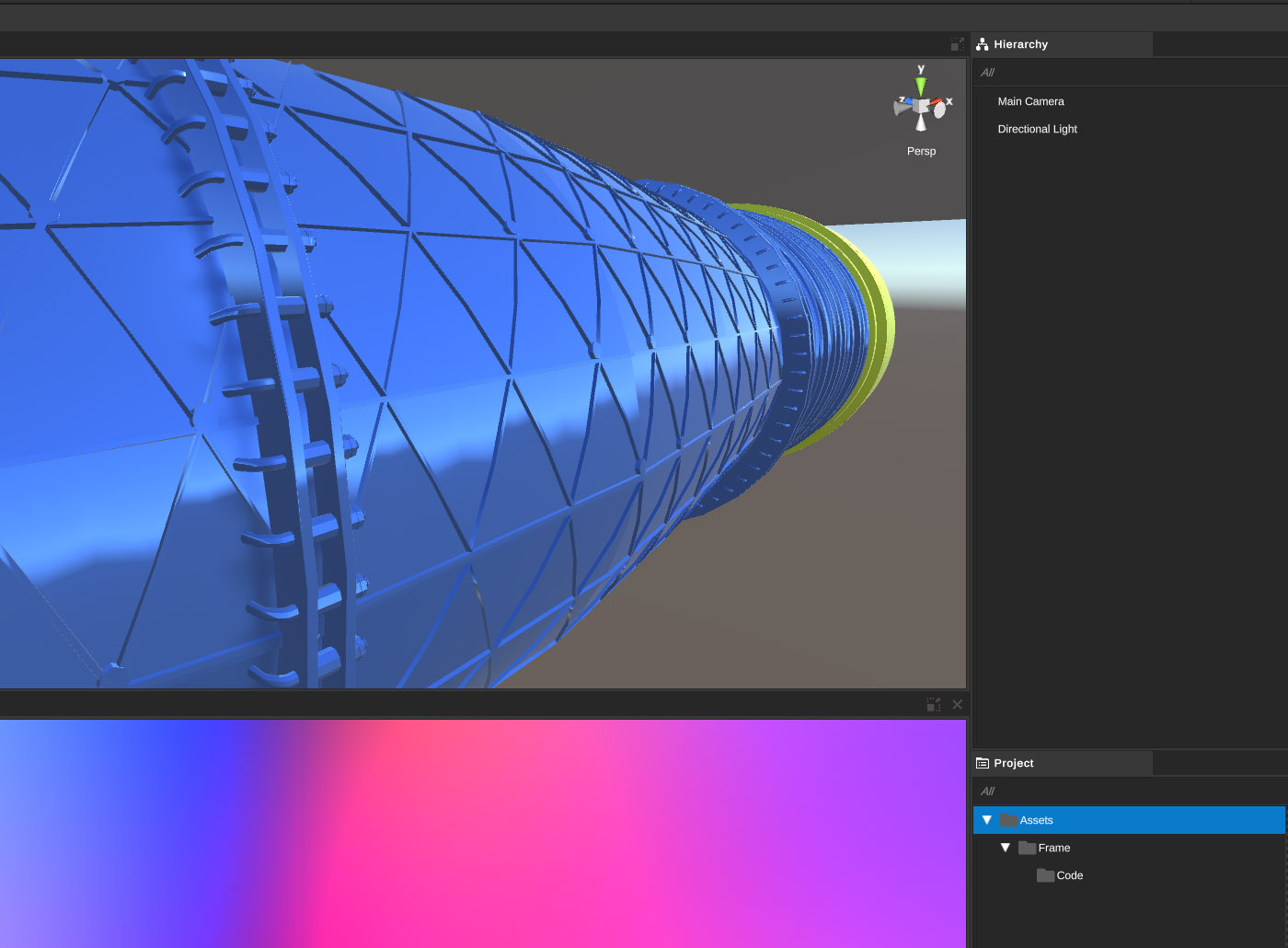Screen dimensions: 1288x948
Task: Select Directional Light in the Hierarchy
Action: 1037,129
